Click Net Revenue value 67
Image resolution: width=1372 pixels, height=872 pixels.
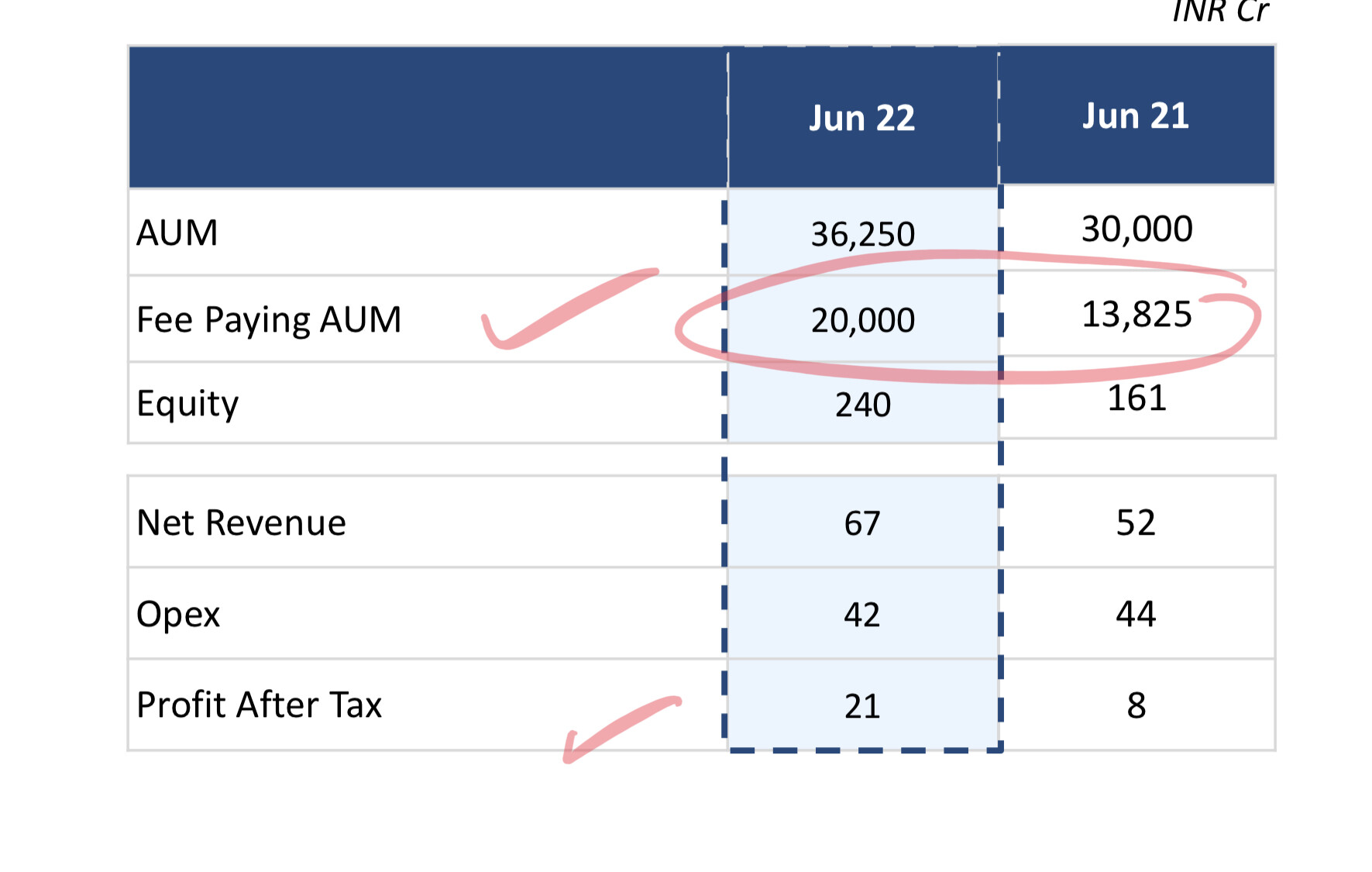pos(861,524)
